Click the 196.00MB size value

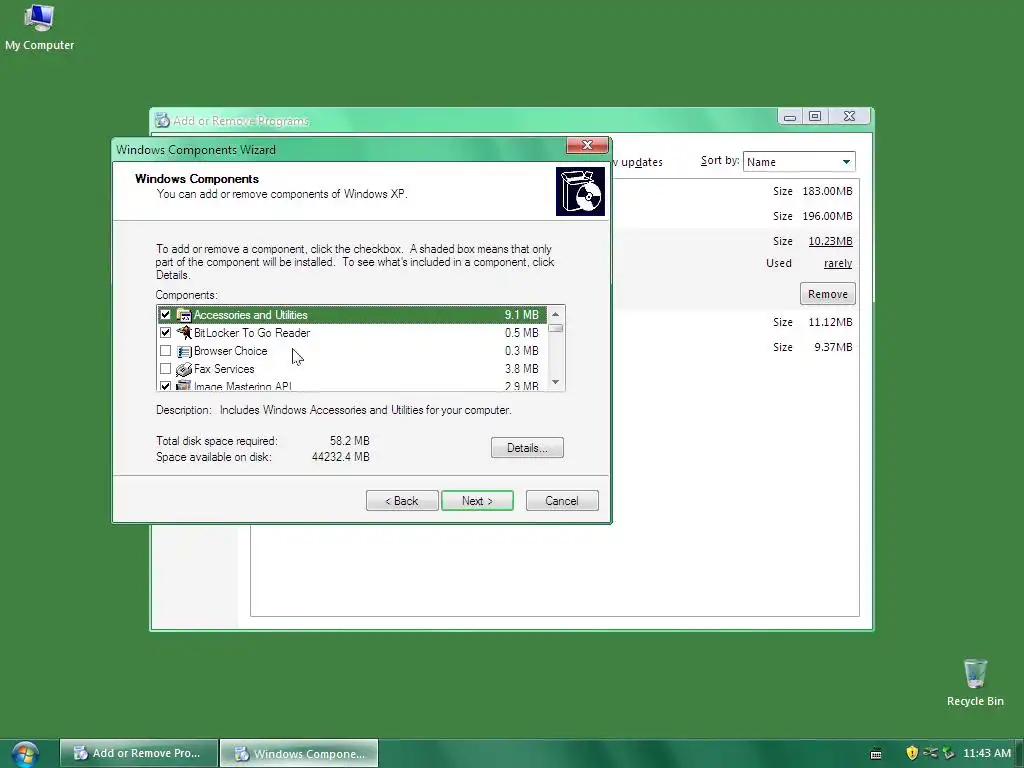(x=827, y=216)
